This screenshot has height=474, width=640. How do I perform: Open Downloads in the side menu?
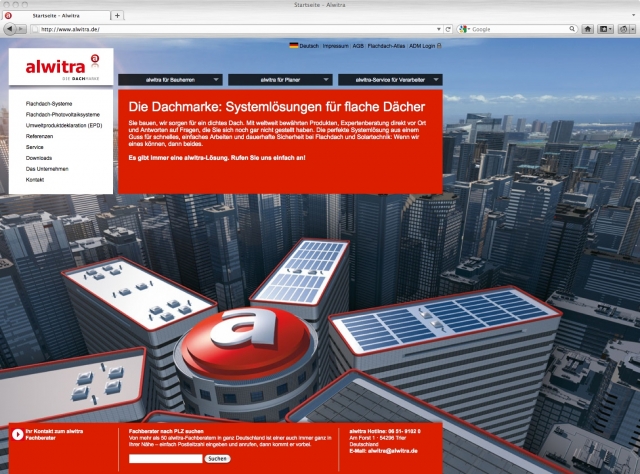39,158
